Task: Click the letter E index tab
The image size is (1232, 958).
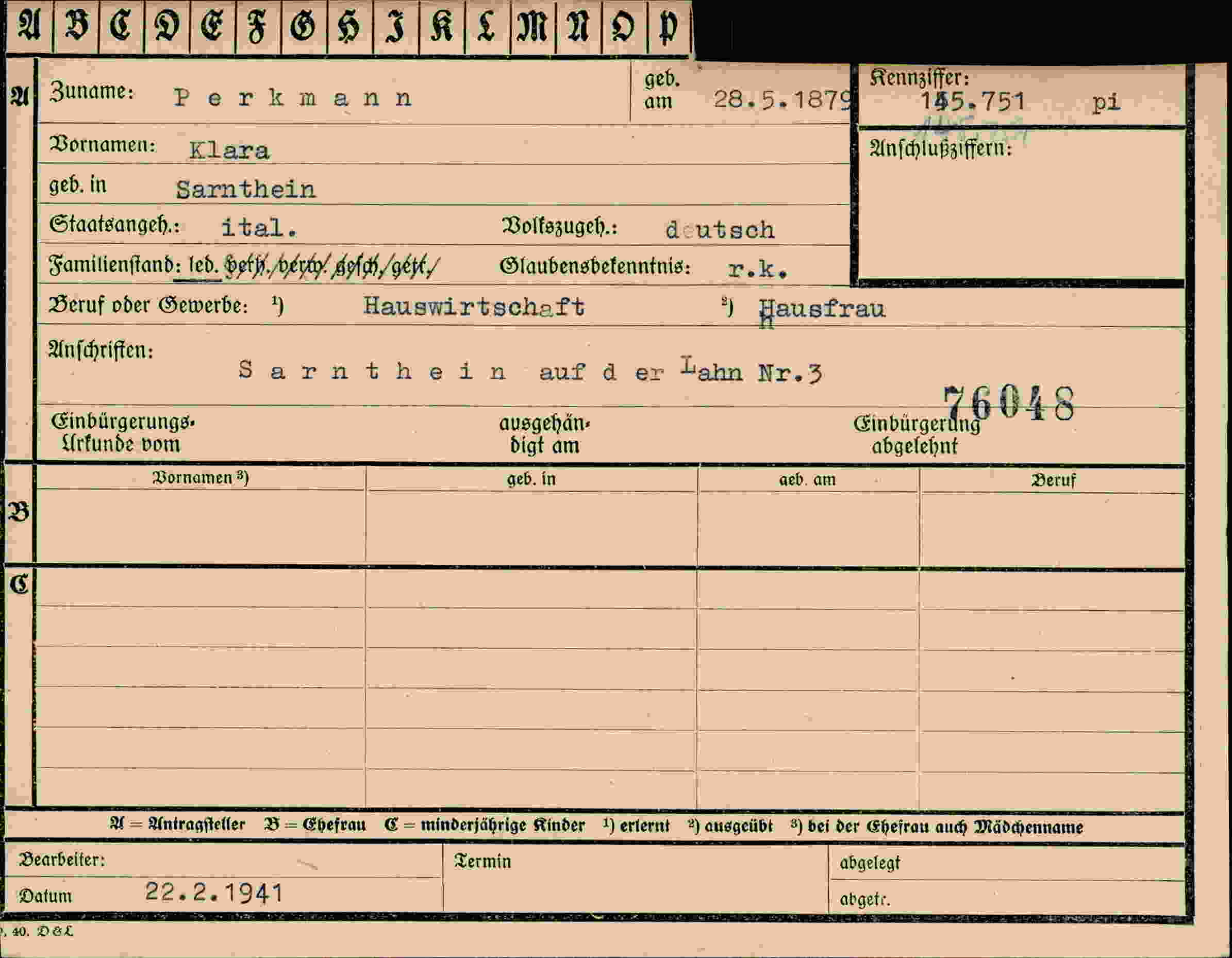Action: pyautogui.click(x=213, y=26)
